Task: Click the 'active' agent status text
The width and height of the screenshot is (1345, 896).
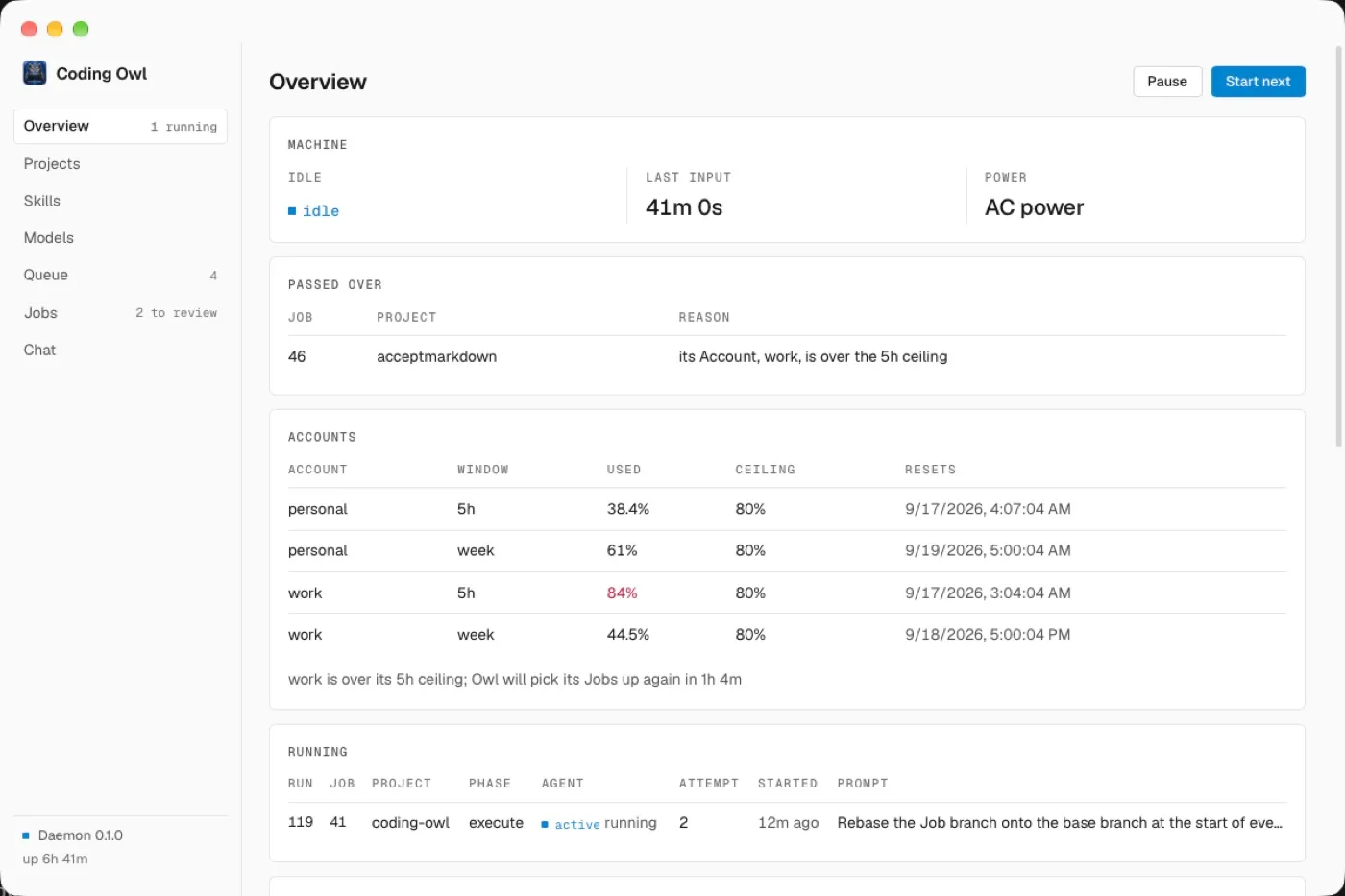Action: click(577, 824)
